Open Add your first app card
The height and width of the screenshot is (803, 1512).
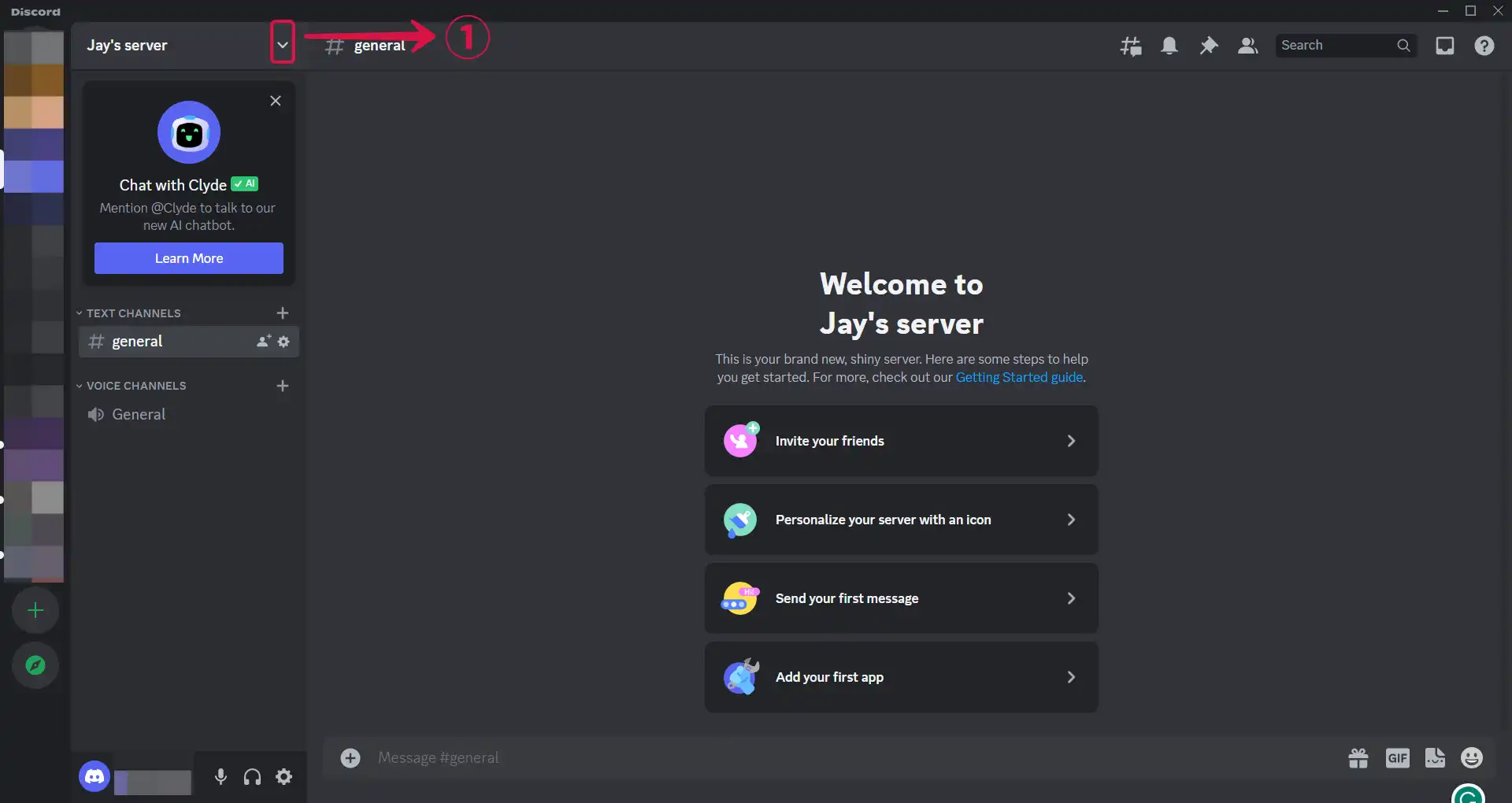(902, 677)
